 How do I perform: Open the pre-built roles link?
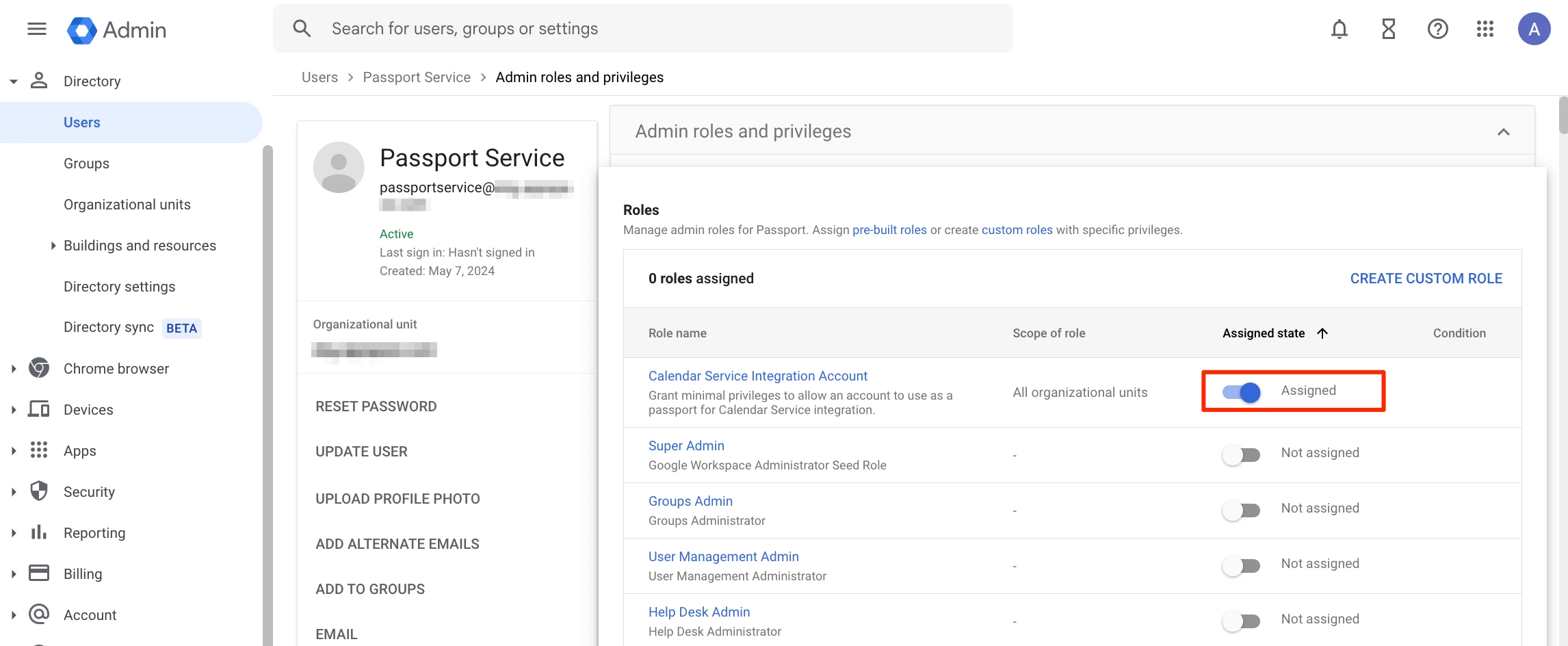[x=889, y=230]
